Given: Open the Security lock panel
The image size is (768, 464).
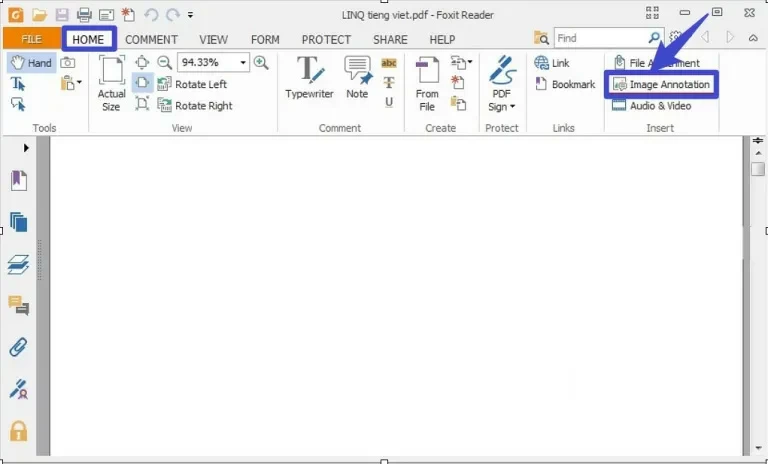Looking at the screenshot, I should click(x=19, y=431).
